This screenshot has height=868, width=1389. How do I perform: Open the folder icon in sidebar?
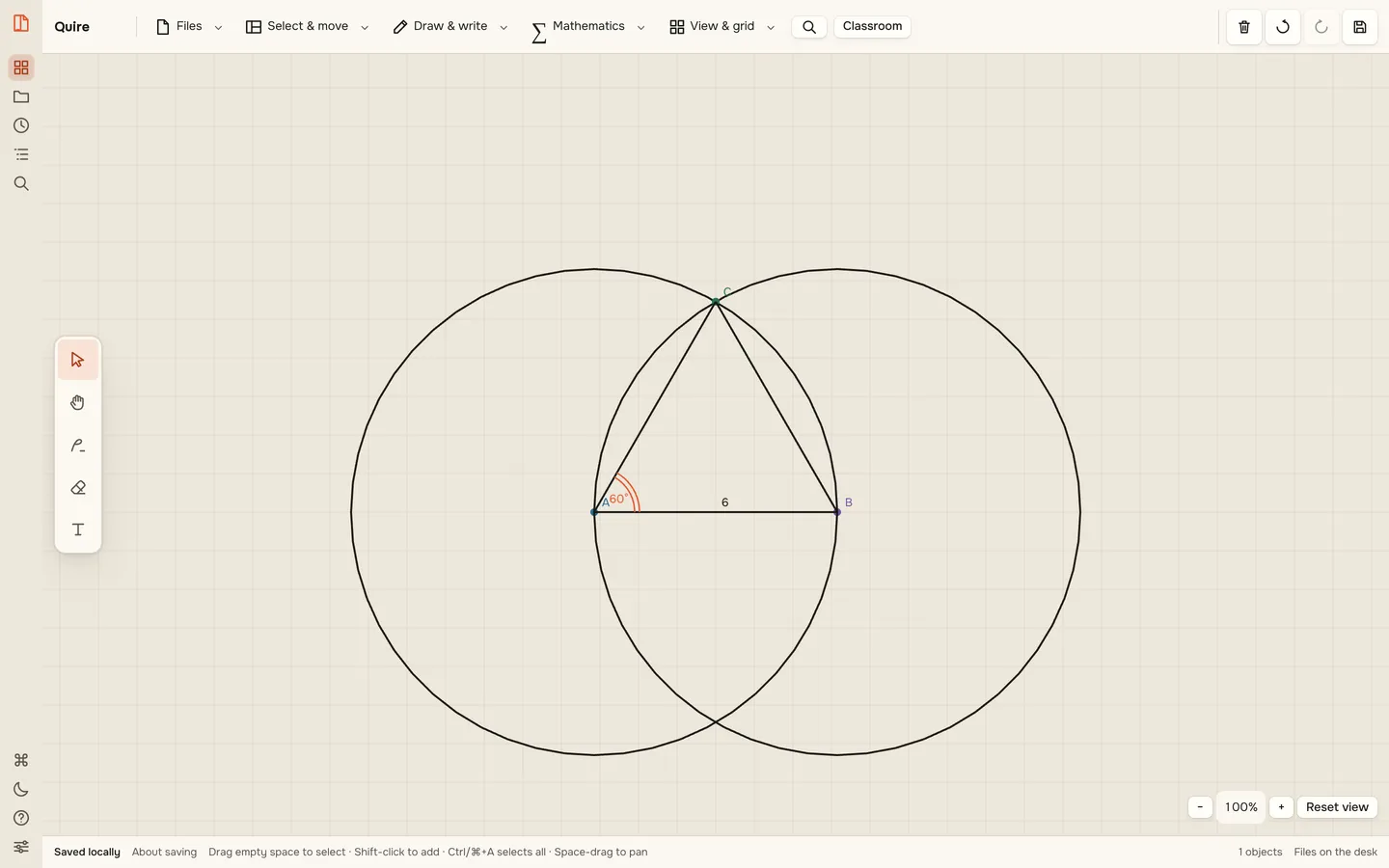(21, 96)
